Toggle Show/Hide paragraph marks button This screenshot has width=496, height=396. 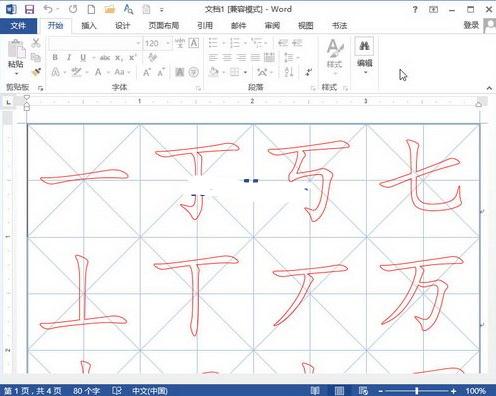[x=309, y=72]
